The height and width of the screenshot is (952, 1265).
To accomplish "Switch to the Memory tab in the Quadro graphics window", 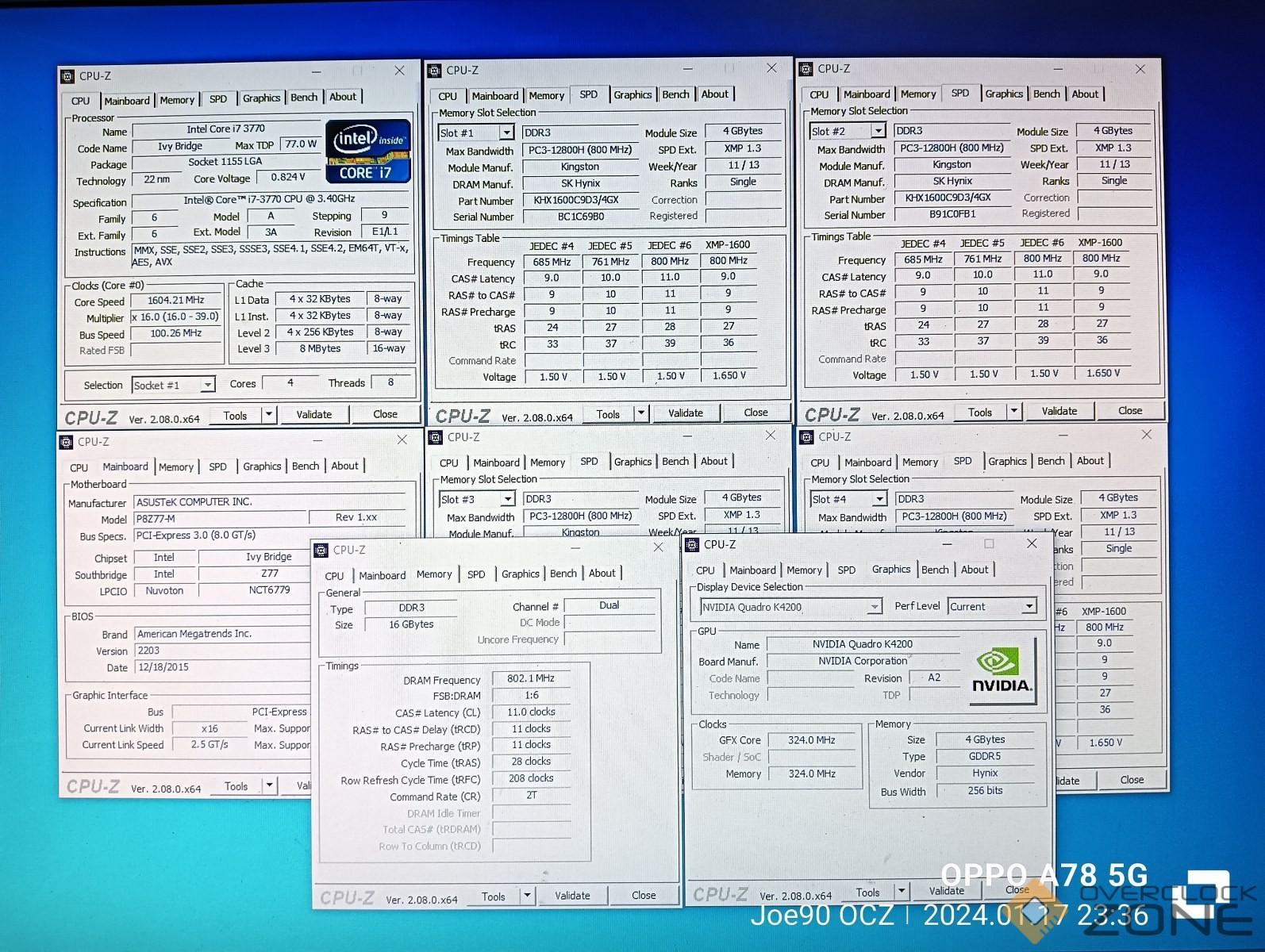I will click(804, 570).
